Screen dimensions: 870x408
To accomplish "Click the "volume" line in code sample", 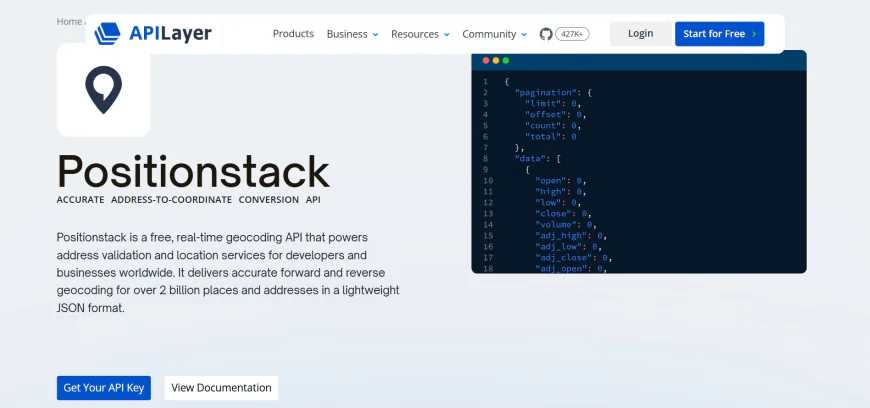I will pyautogui.click(x=565, y=225).
